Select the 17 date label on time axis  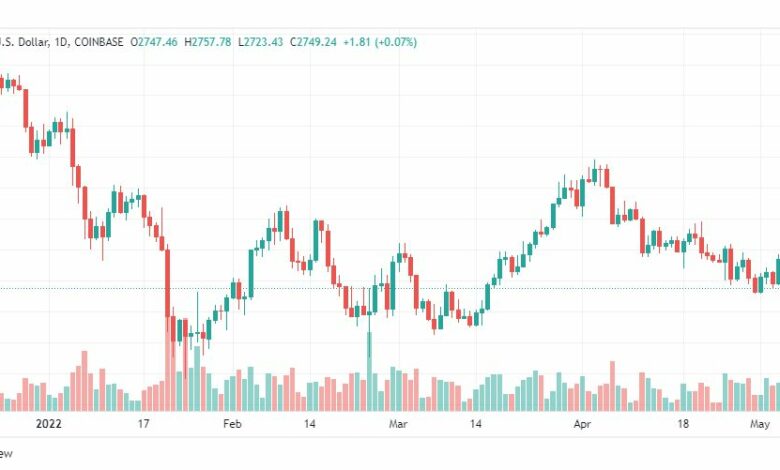[x=143, y=424]
